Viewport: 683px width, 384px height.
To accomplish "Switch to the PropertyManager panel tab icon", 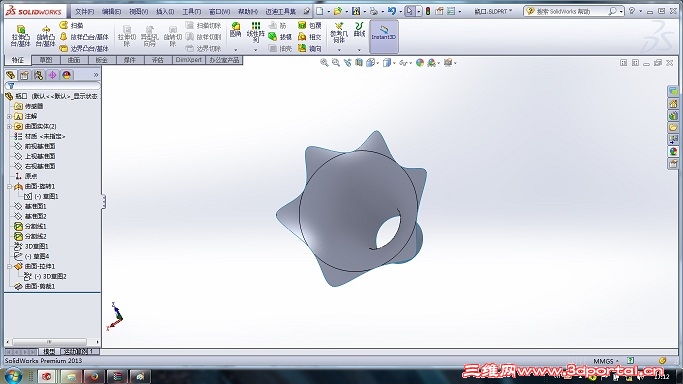I will click(x=24, y=75).
